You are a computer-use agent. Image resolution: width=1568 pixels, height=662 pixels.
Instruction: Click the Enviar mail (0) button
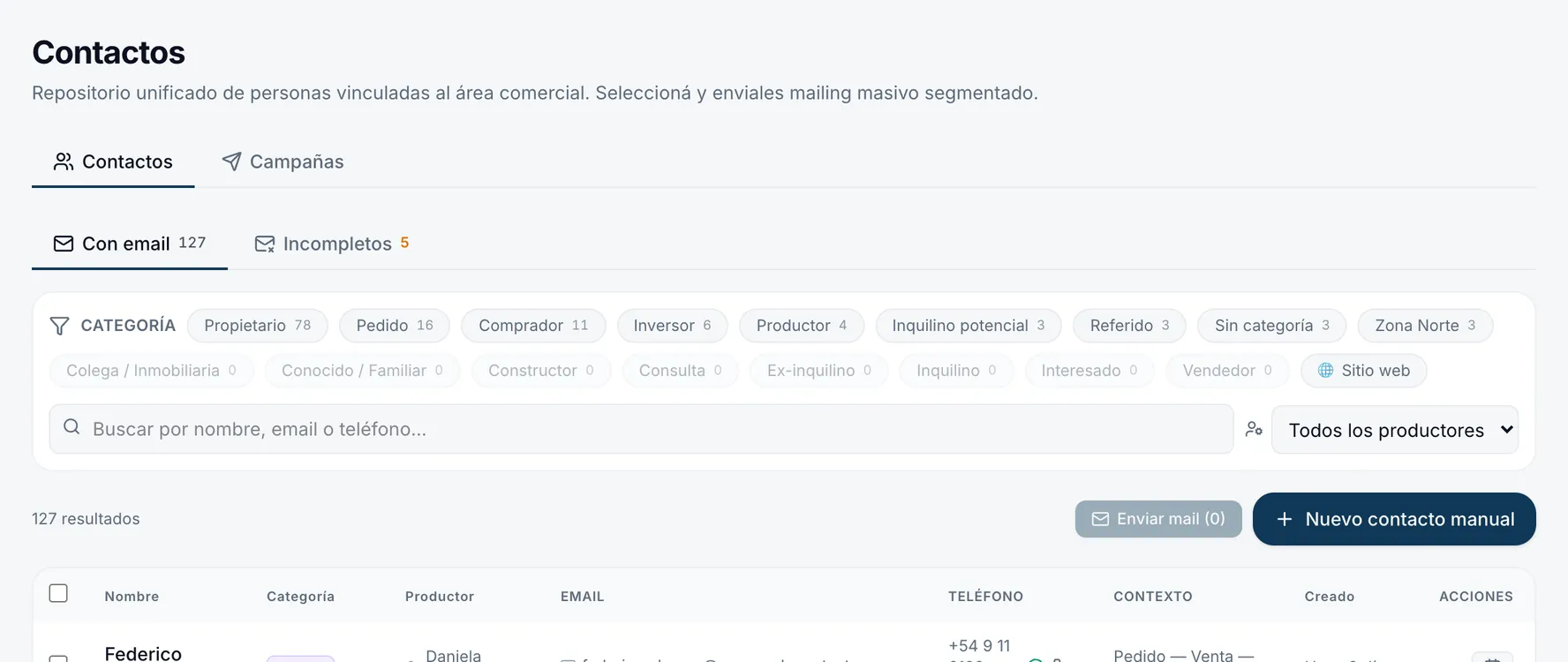tap(1158, 519)
